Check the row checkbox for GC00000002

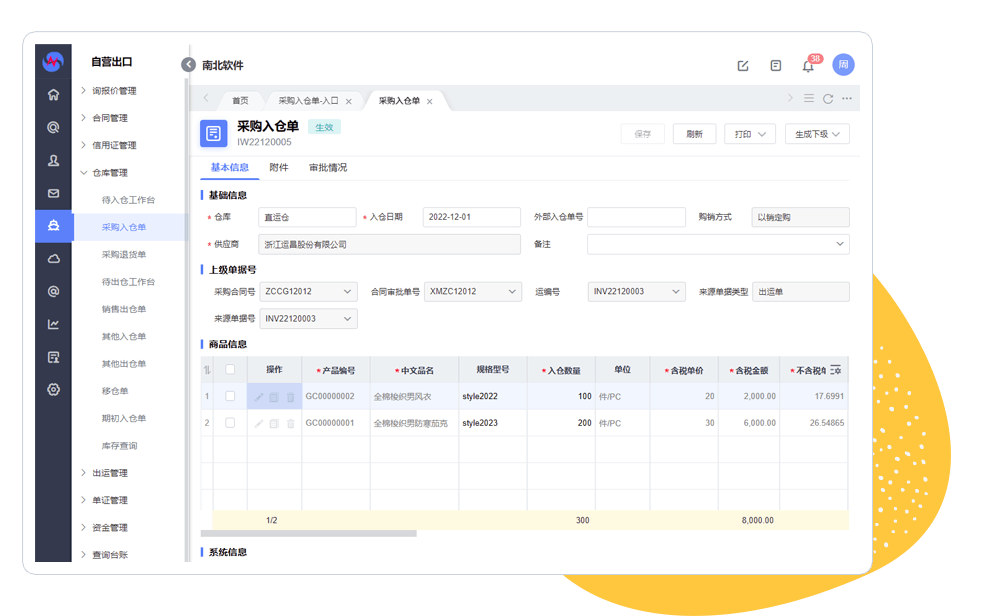coord(230,396)
